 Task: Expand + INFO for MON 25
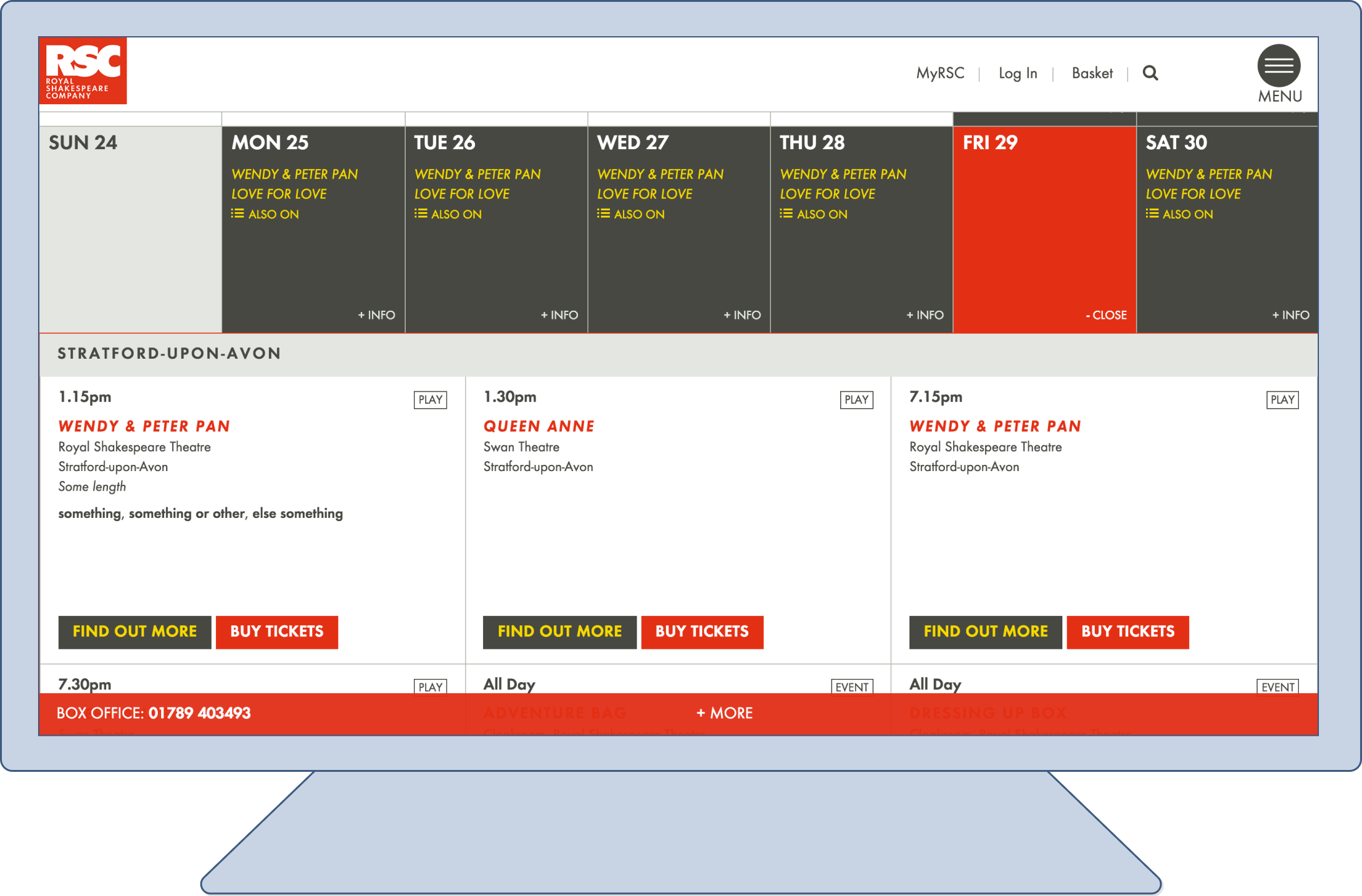376,315
